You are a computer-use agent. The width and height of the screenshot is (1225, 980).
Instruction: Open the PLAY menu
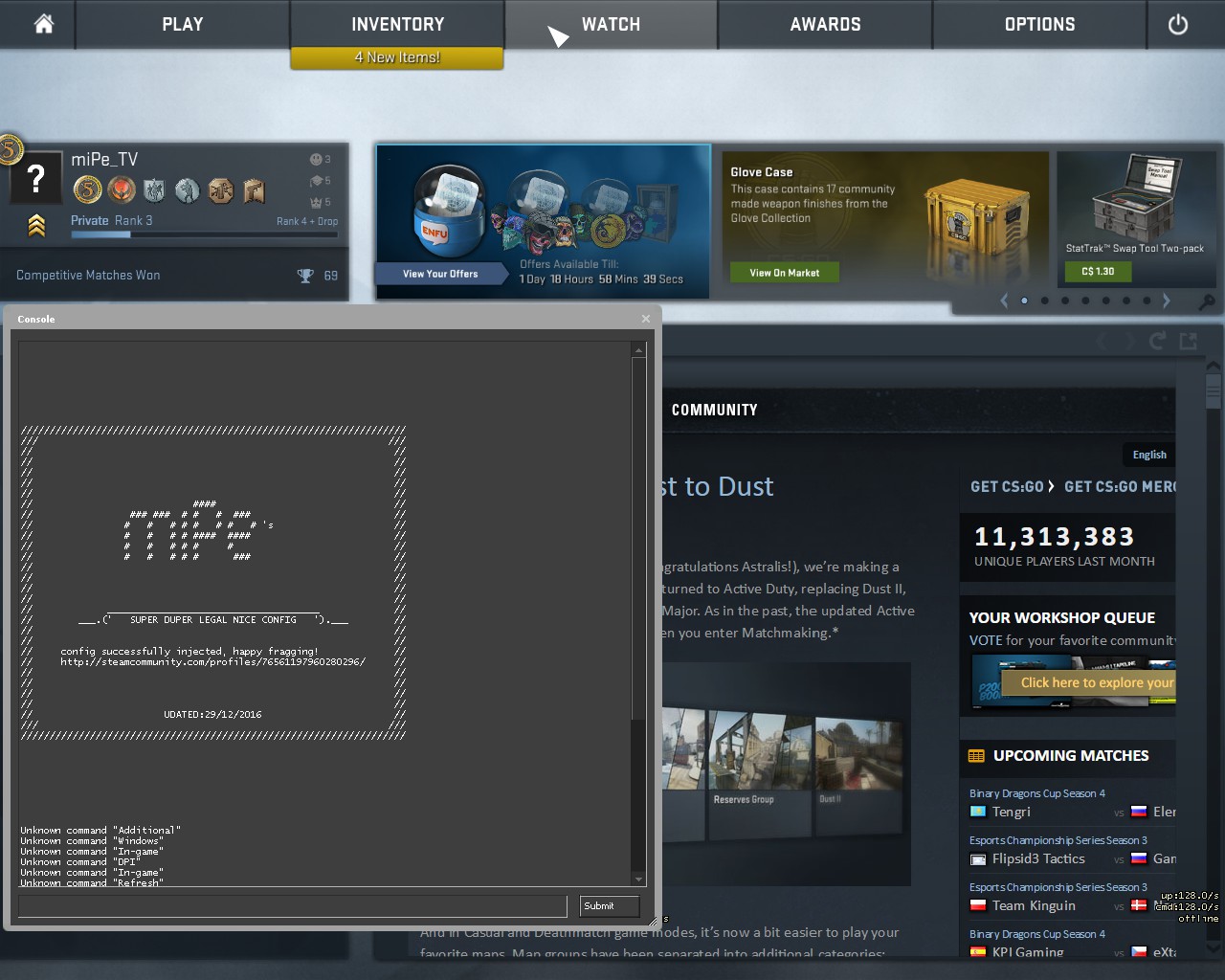click(183, 24)
